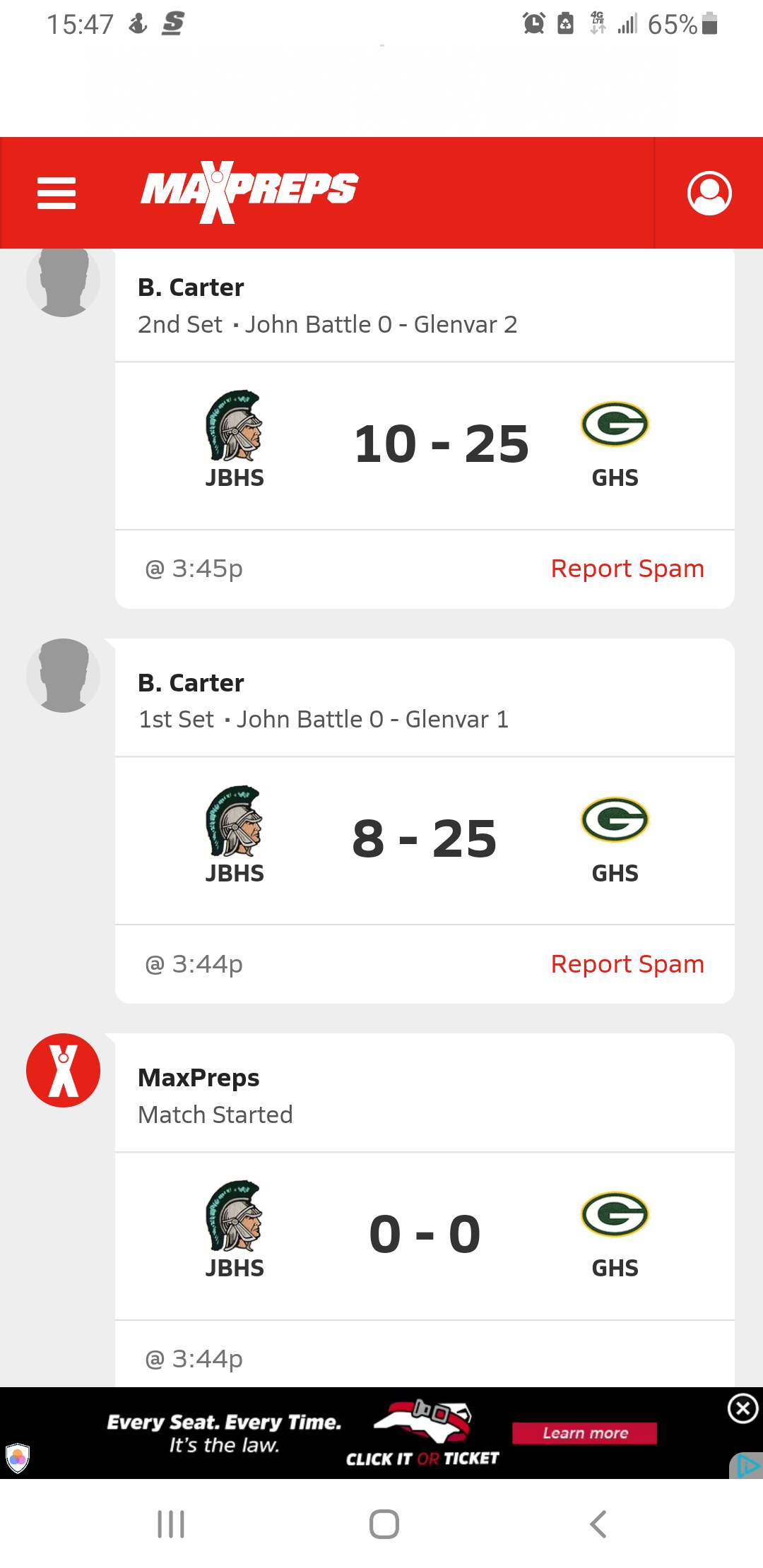Screen dimensions: 763x1568
Task: Tap Learn more on the banner ad
Action: [584, 1433]
